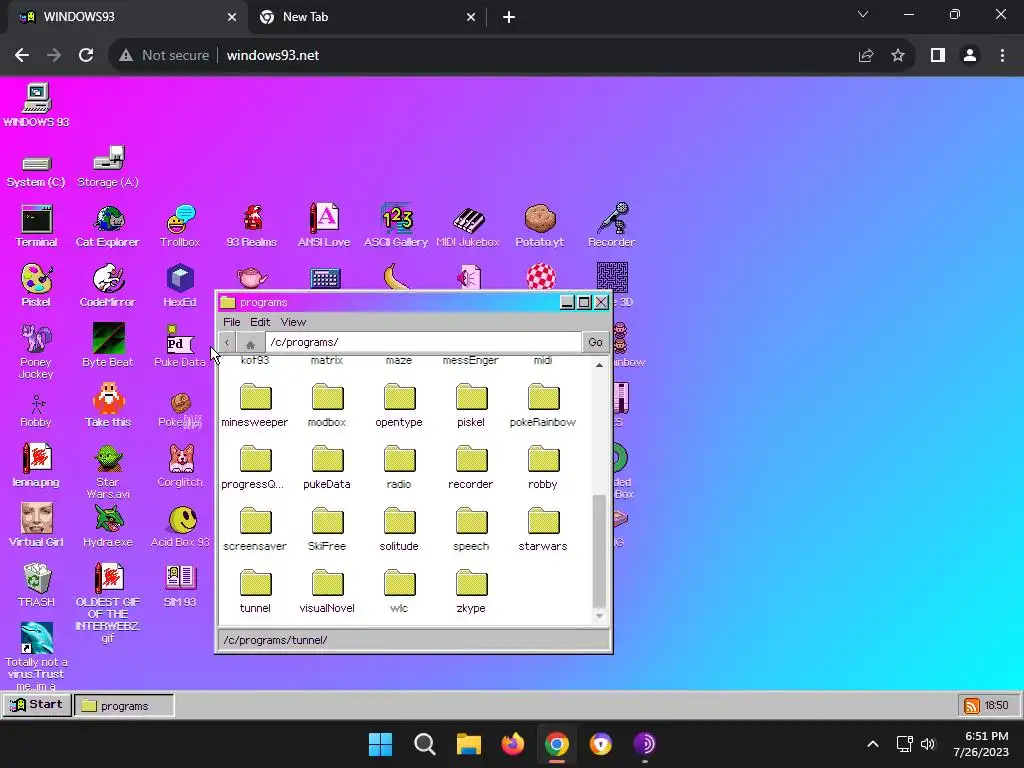Image resolution: width=1024 pixels, height=768 pixels.
Task: Open the Edit menu in programs window
Action: (x=260, y=322)
